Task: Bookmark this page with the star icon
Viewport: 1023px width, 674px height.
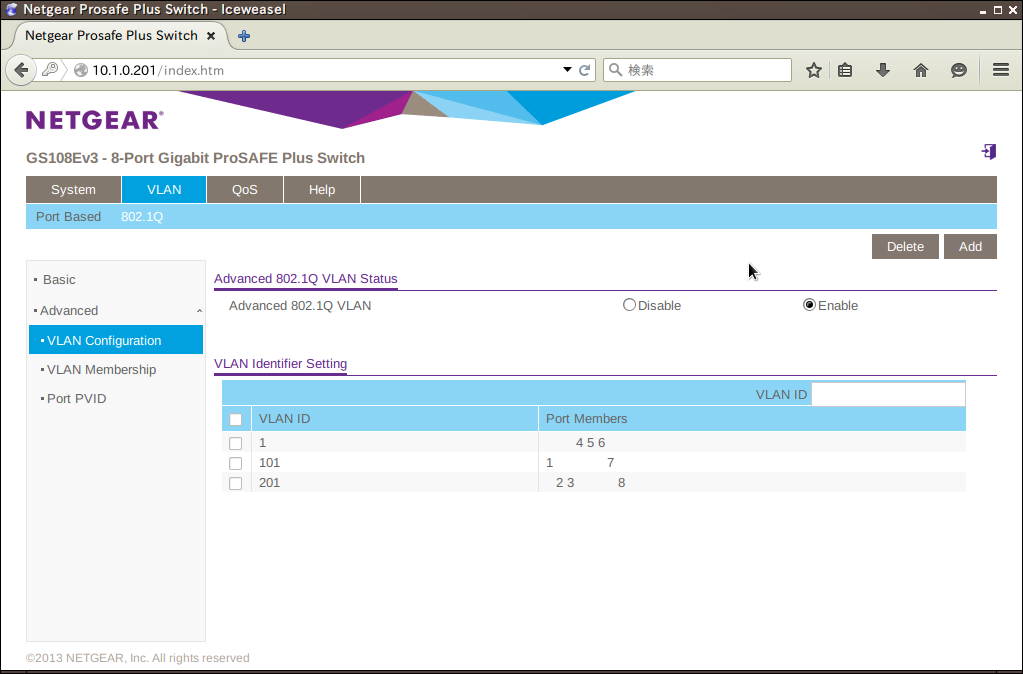Action: point(814,70)
